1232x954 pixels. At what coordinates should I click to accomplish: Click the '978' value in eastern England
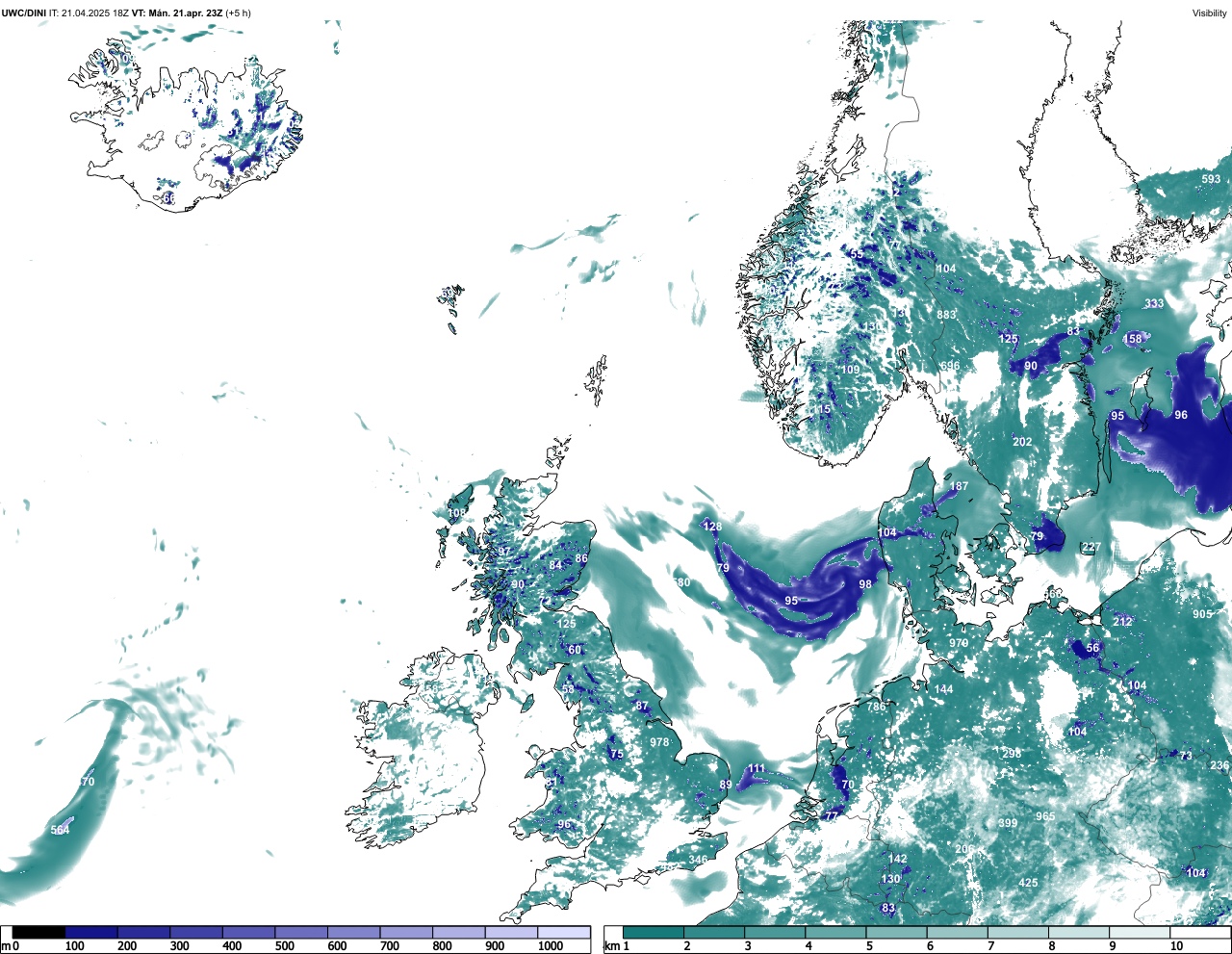tap(659, 742)
